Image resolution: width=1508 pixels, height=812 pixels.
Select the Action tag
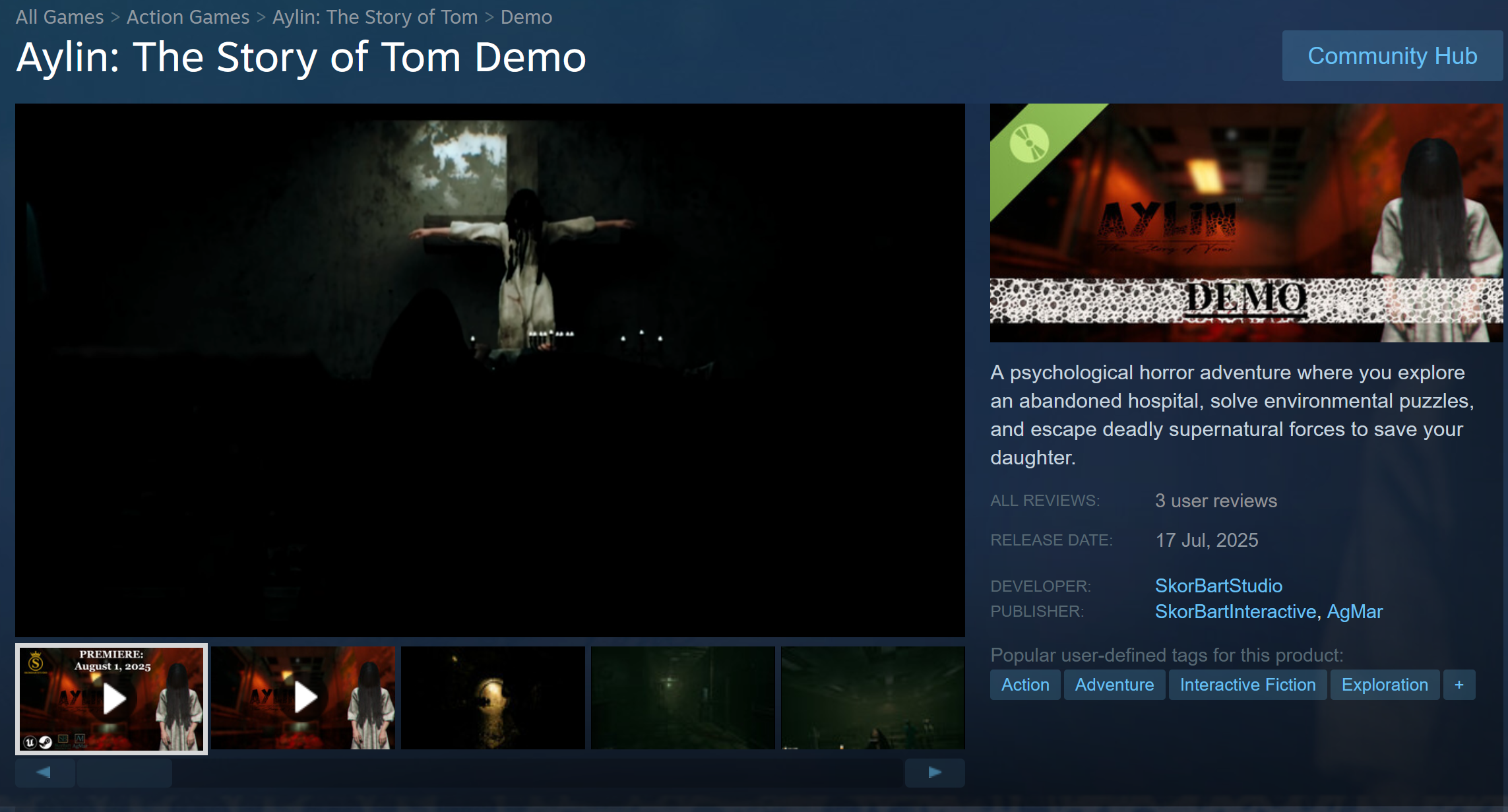point(1025,685)
